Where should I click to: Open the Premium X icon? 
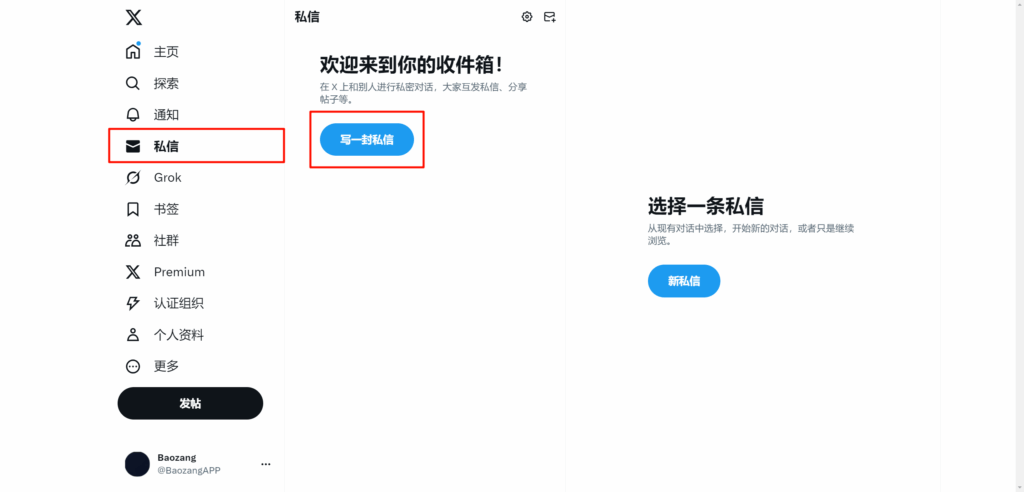(133, 272)
